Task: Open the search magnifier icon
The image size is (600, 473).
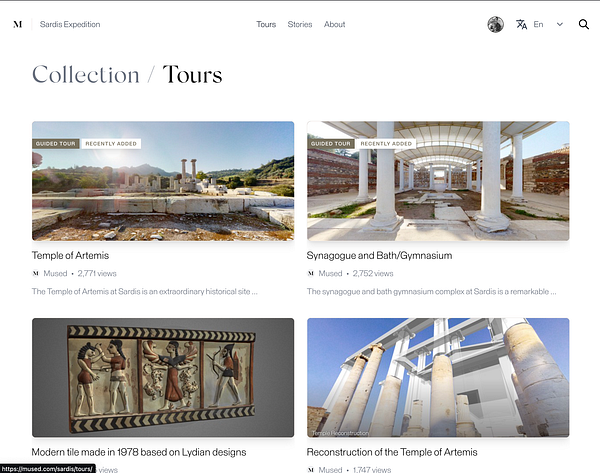Action: point(584,24)
